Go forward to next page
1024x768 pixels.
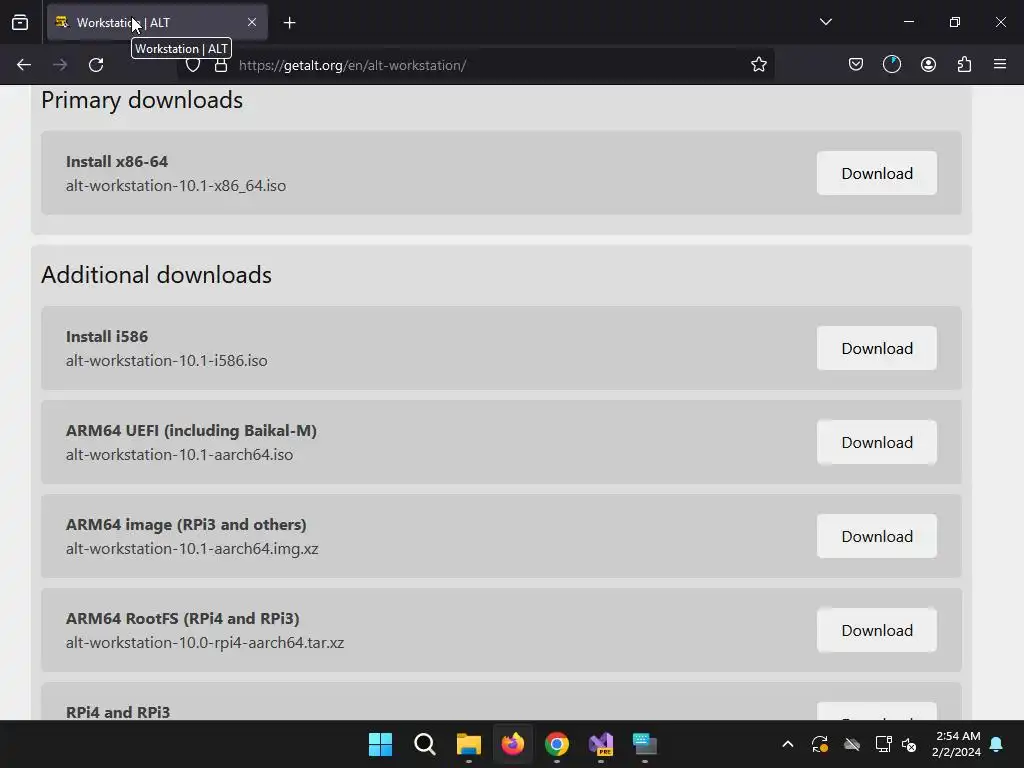60,65
